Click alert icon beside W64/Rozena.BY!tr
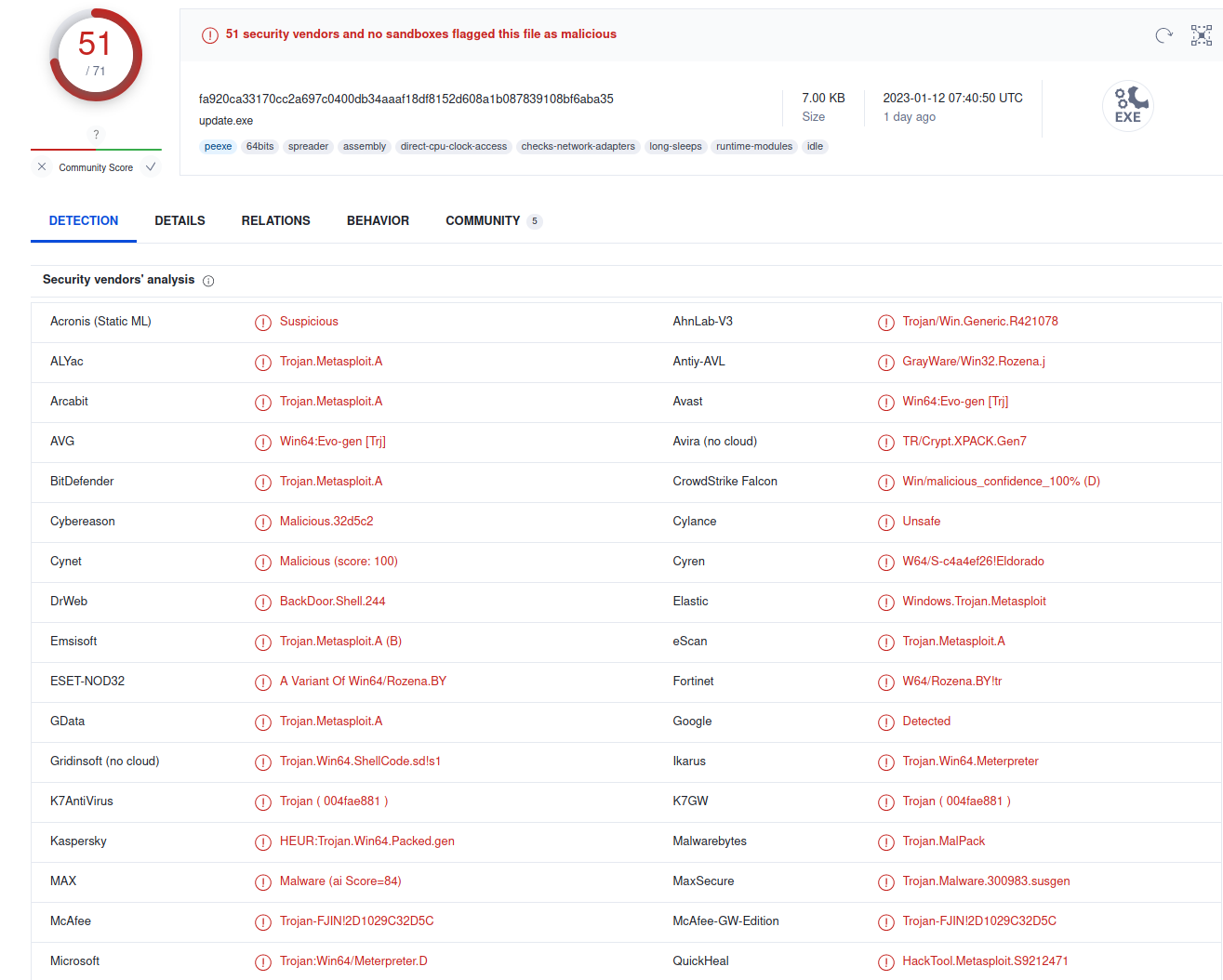Image resolution: width=1223 pixels, height=980 pixels. point(886,682)
